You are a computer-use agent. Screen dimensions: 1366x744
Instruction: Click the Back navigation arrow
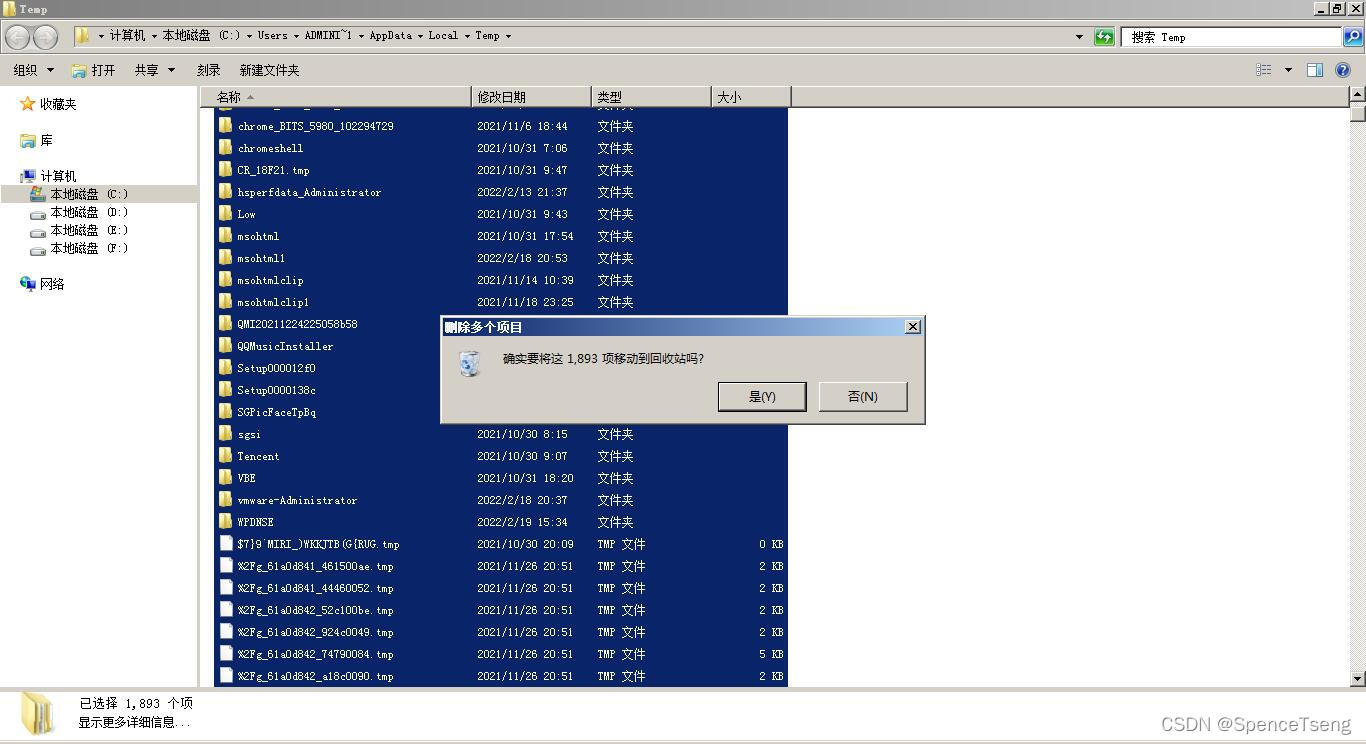16,36
